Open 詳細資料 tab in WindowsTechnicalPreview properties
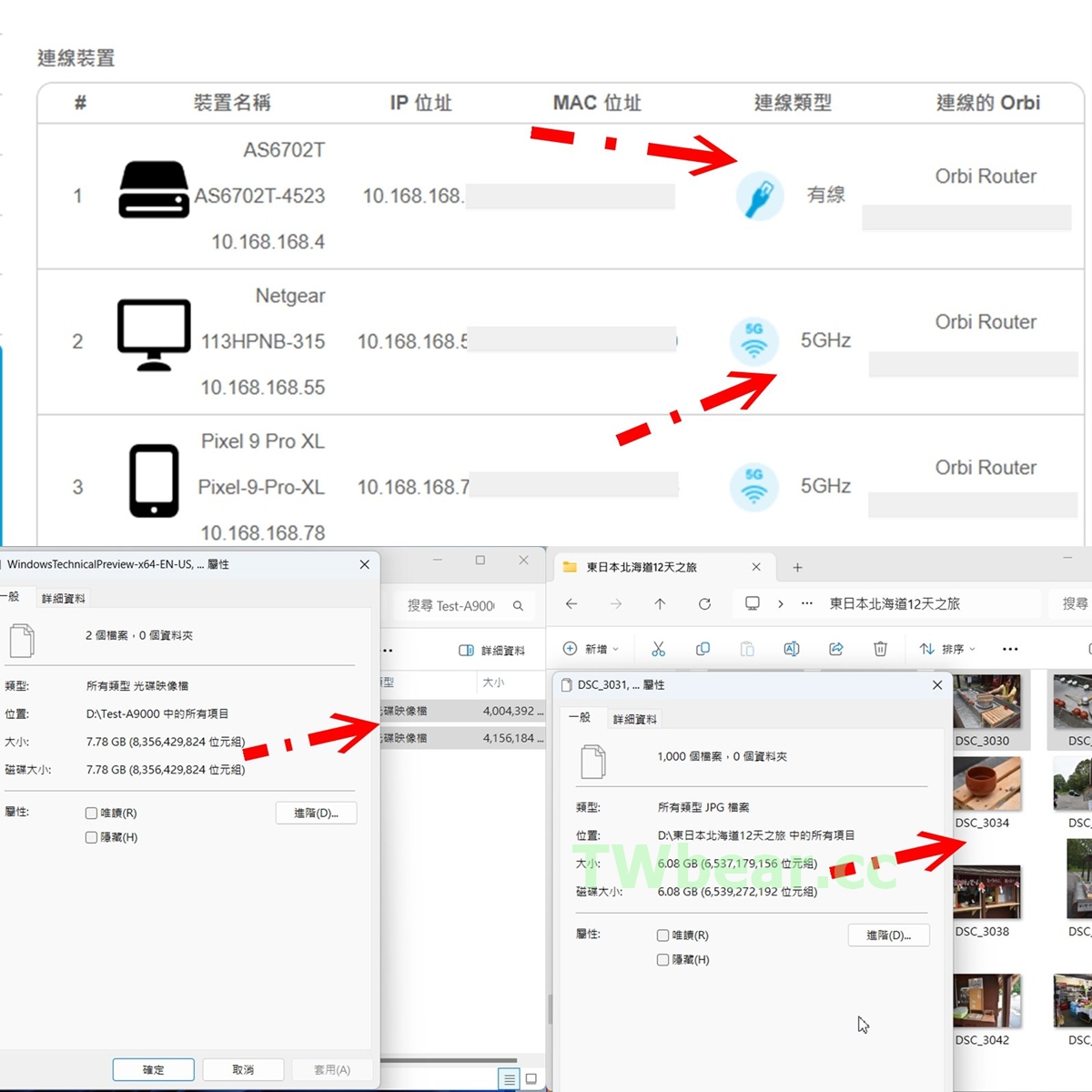This screenshot has width=1092, height=1092. click(x=63, y=598)
